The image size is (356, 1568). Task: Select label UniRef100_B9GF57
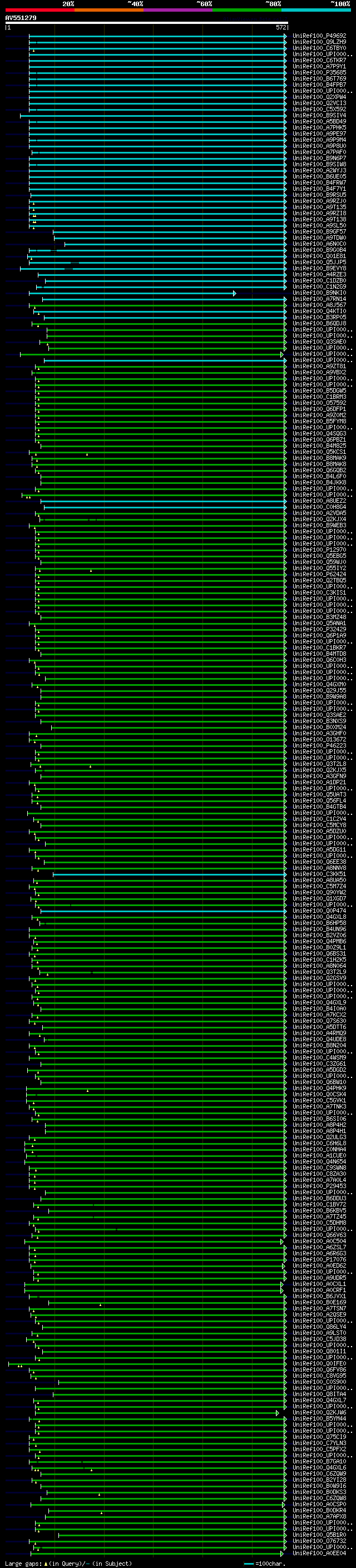click(319, 231)
